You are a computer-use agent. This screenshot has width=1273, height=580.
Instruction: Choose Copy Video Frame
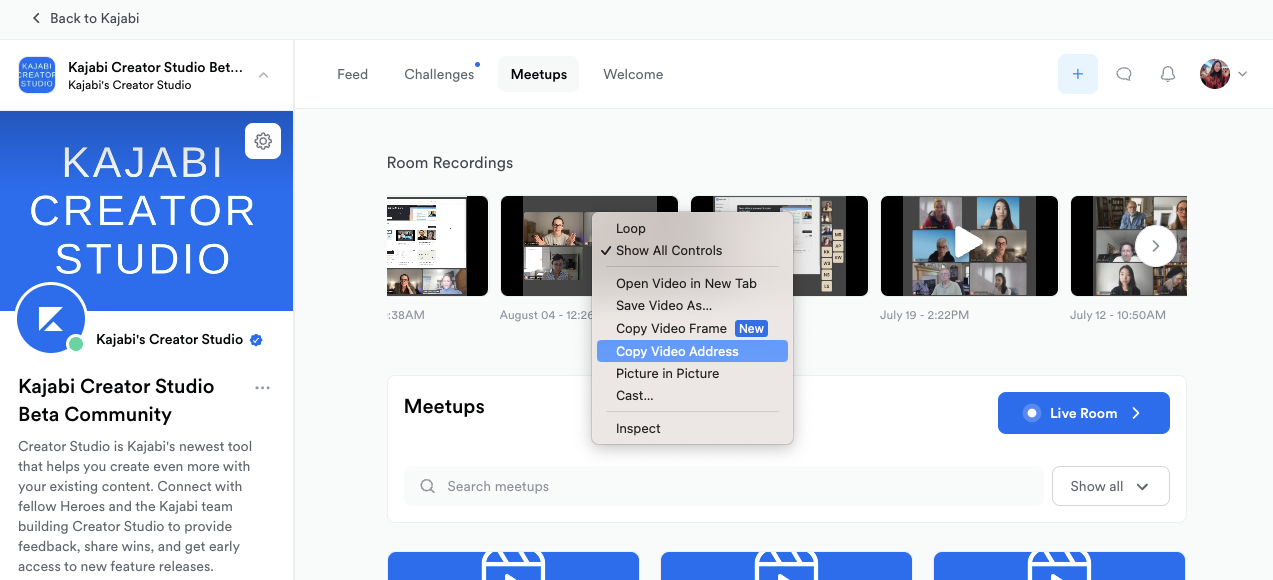[x=692, y=329]
